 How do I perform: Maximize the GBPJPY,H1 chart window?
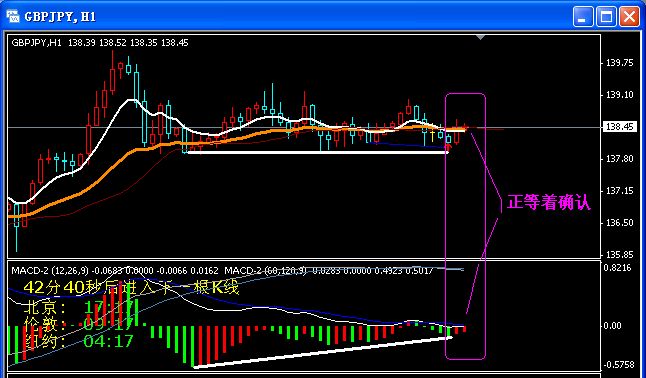[606, 17]
